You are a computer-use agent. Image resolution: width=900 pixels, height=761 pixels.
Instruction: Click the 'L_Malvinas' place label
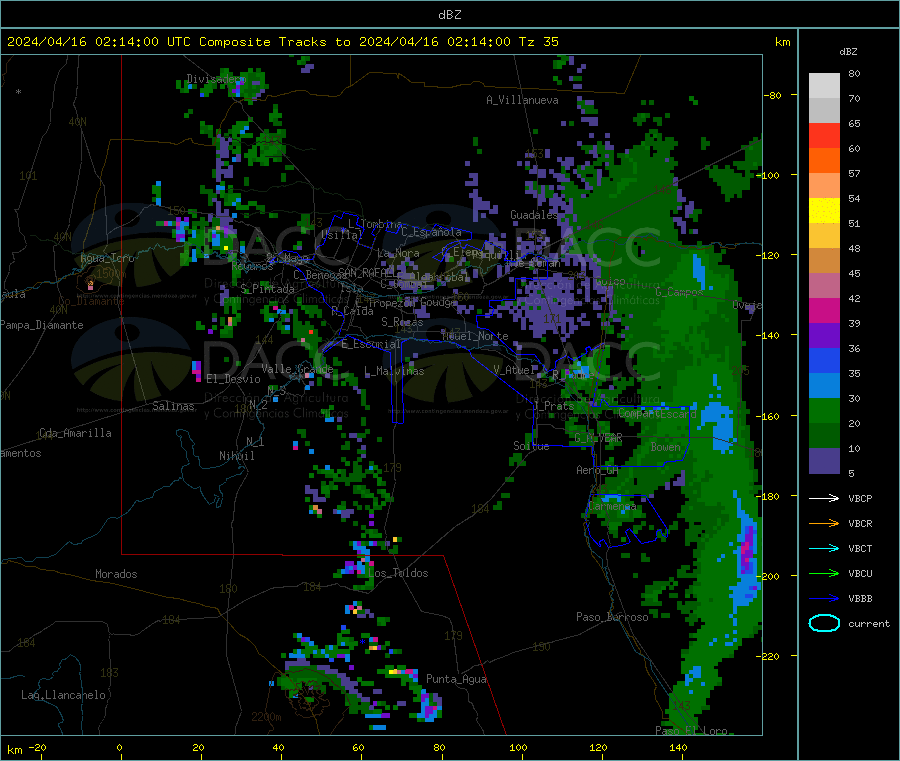click(394, 371)
